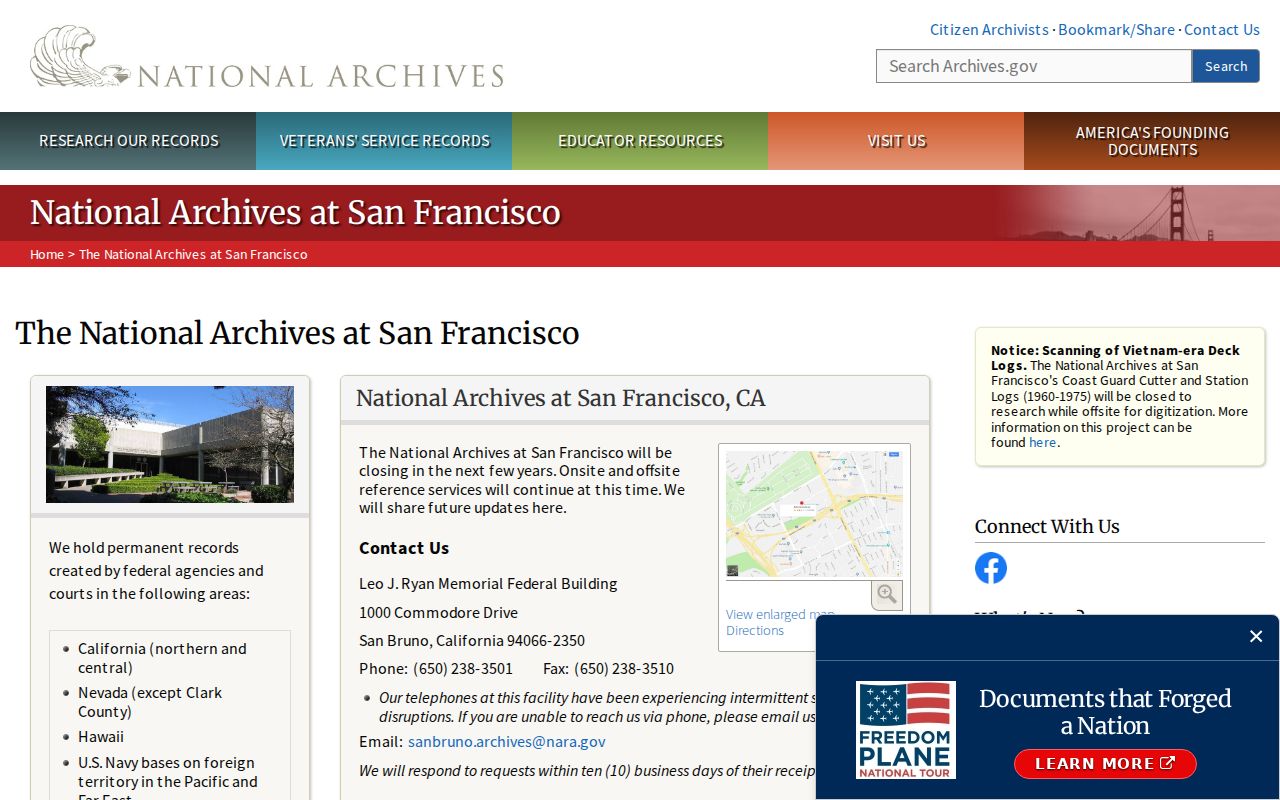1280x800 pixels.
Task: Click View enlarged map link
Action: click(780, 615)
